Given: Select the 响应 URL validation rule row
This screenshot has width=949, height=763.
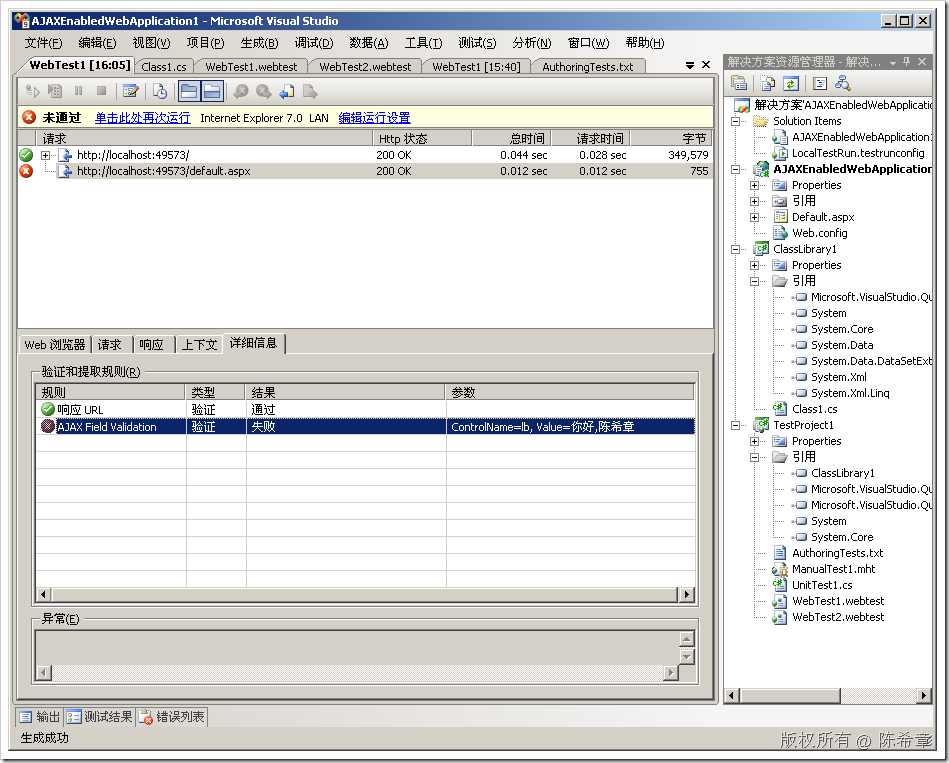Looking at the screenshot, I should click(x=364, y=410).
